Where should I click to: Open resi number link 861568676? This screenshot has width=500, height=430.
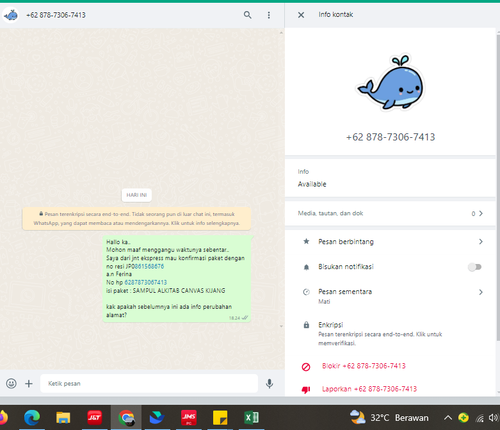pos(149,266)
